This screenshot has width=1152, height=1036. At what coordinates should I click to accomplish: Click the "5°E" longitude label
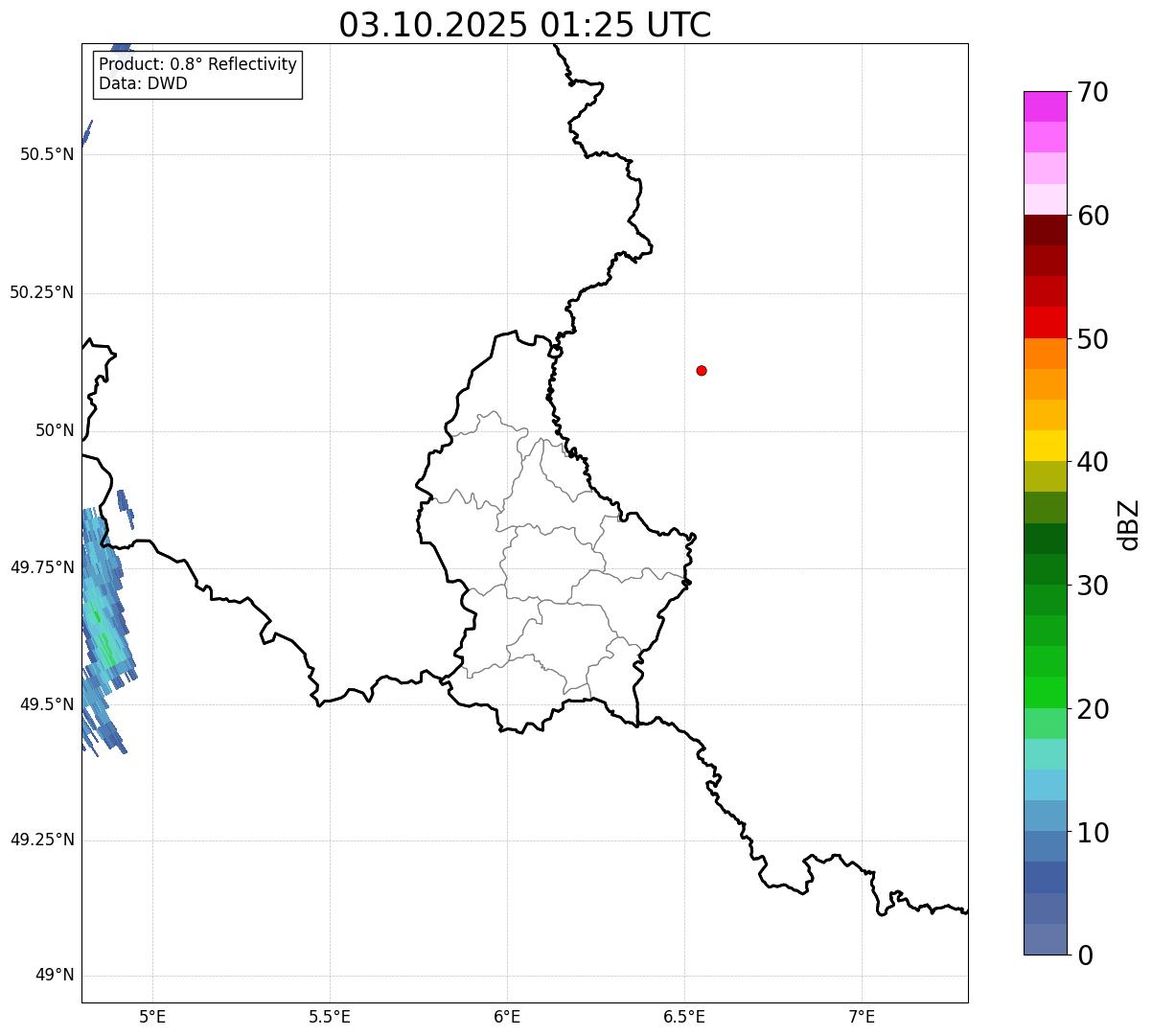pos(152,1017)
